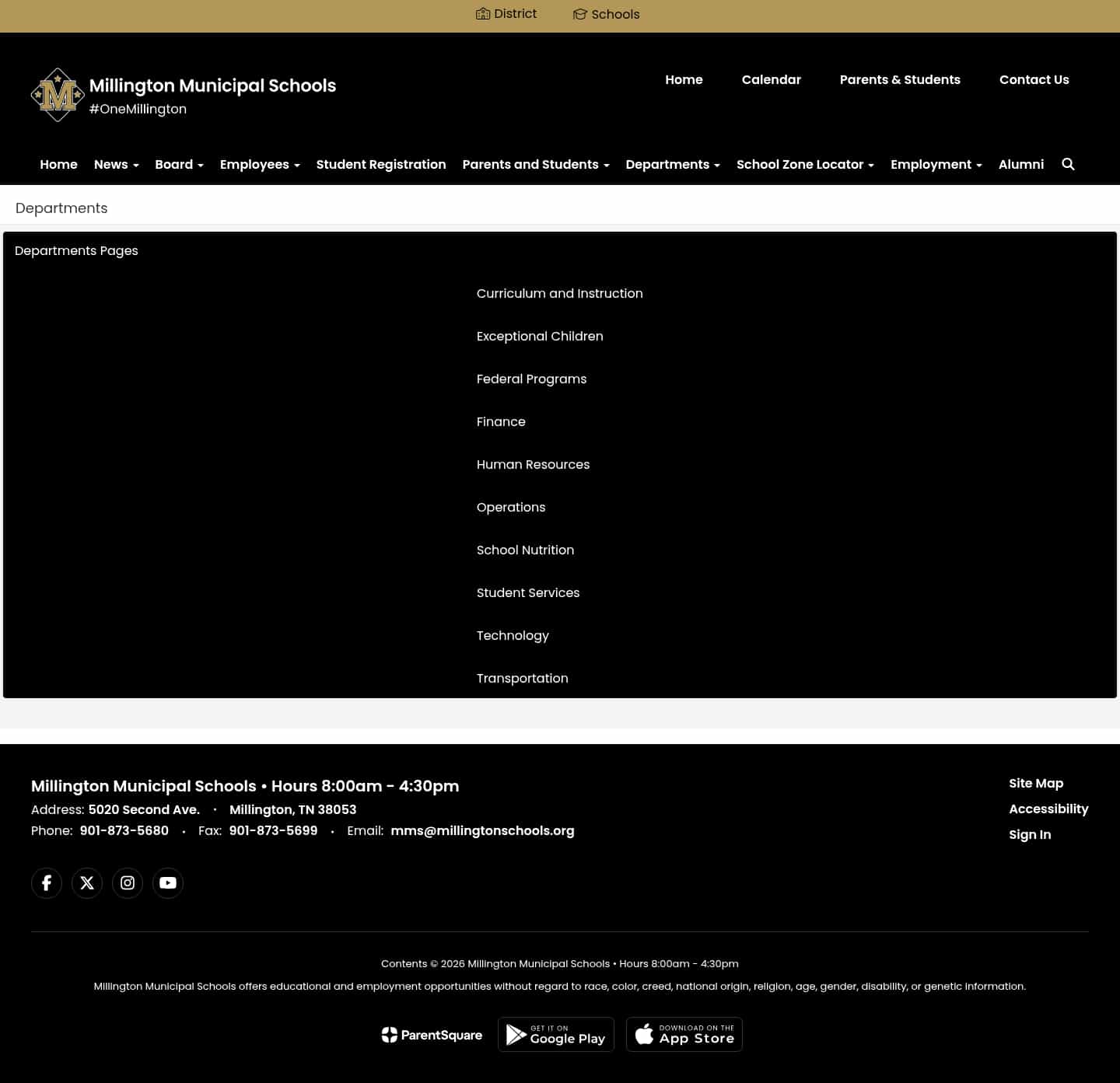Open the Finance department page
1120x1083 pixels.
click(x=501, y=421)
